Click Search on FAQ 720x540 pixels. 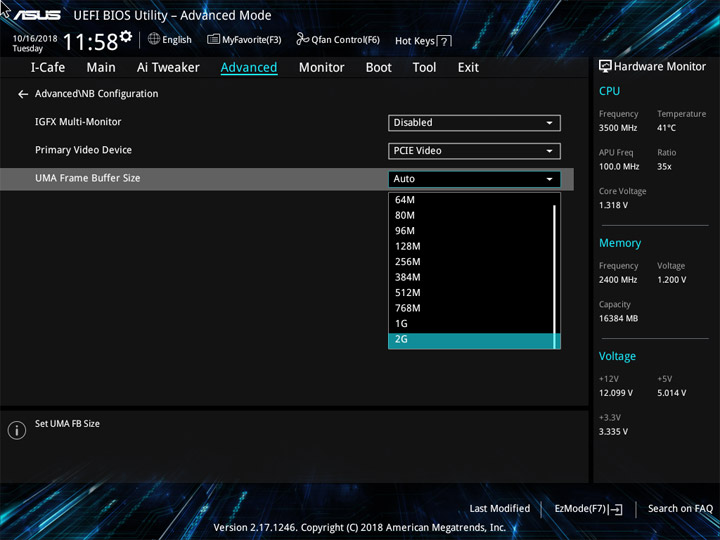(x=680, y=509)
